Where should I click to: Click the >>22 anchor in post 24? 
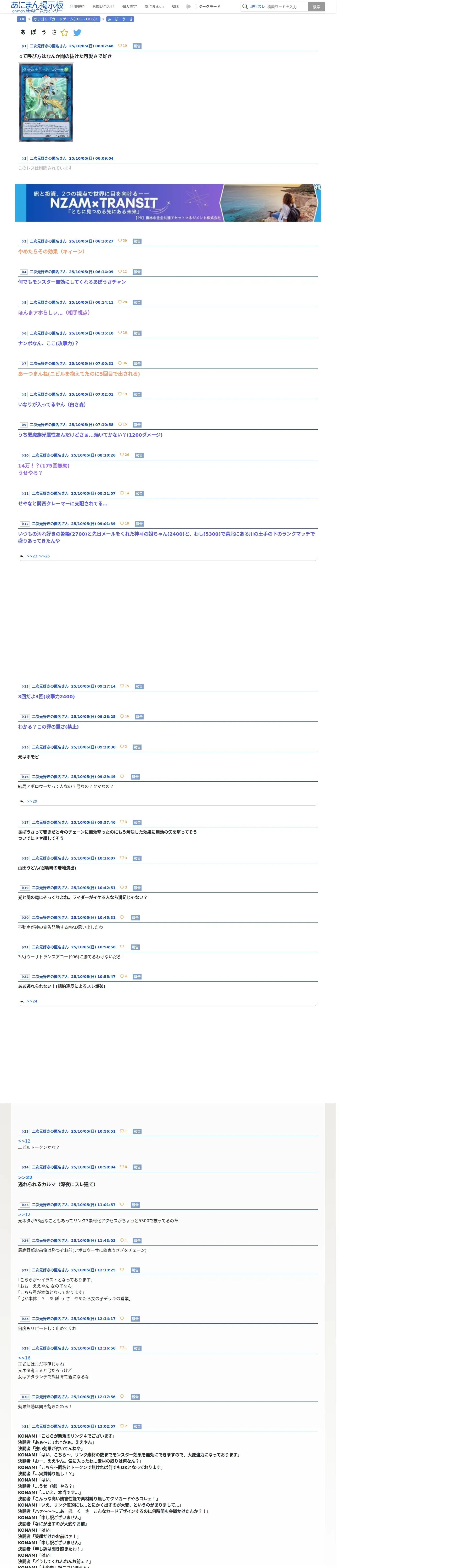point(25,1178)
